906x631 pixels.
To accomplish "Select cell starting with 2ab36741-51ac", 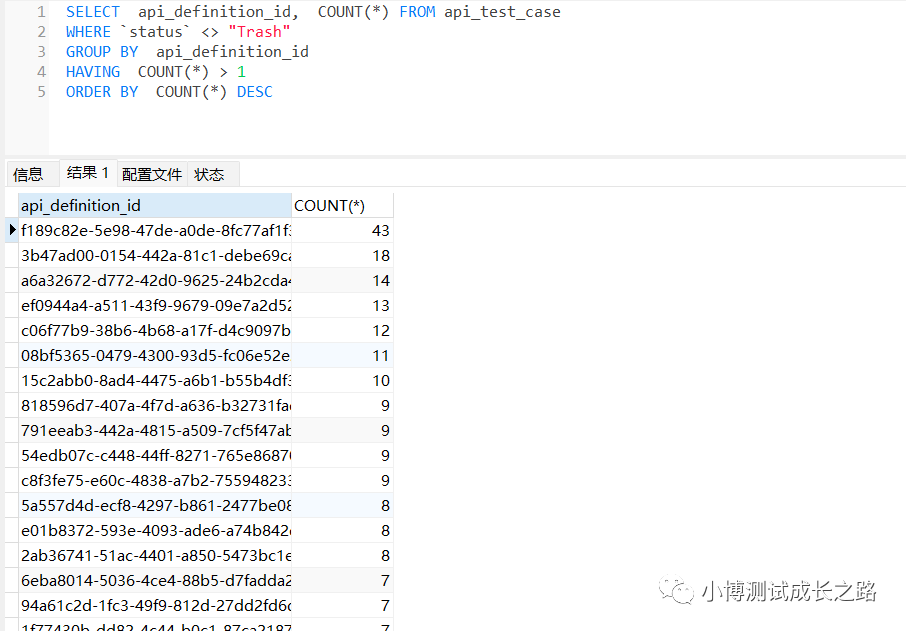I will [155, 555].
